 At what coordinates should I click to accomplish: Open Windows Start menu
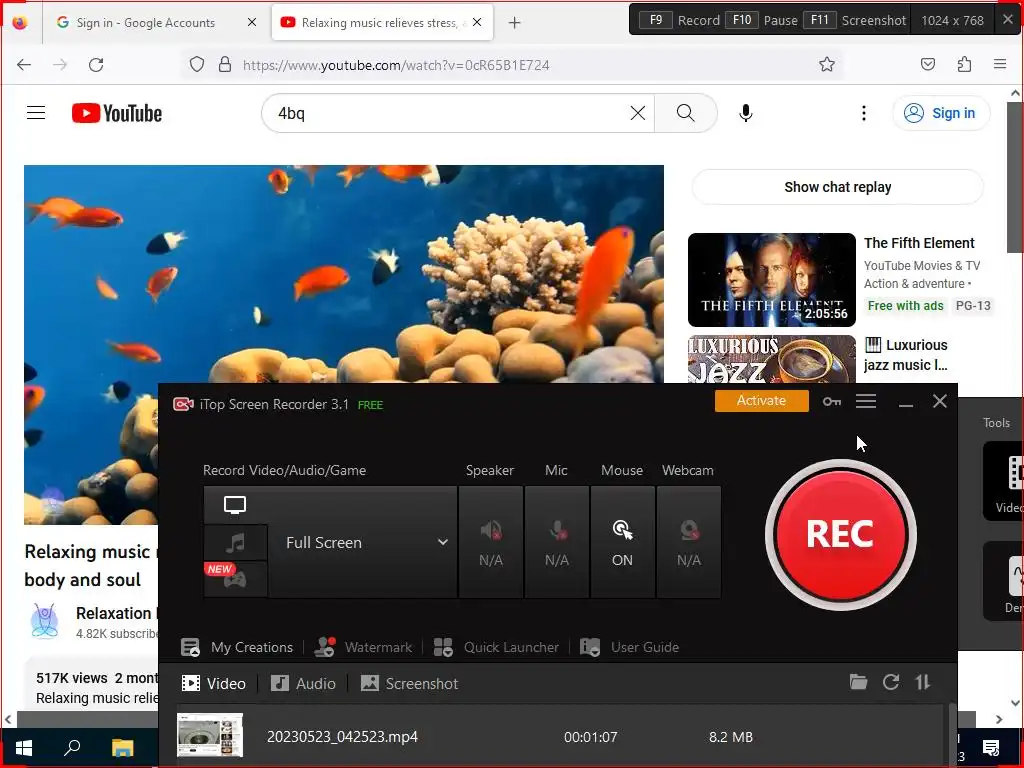(24, 748)
